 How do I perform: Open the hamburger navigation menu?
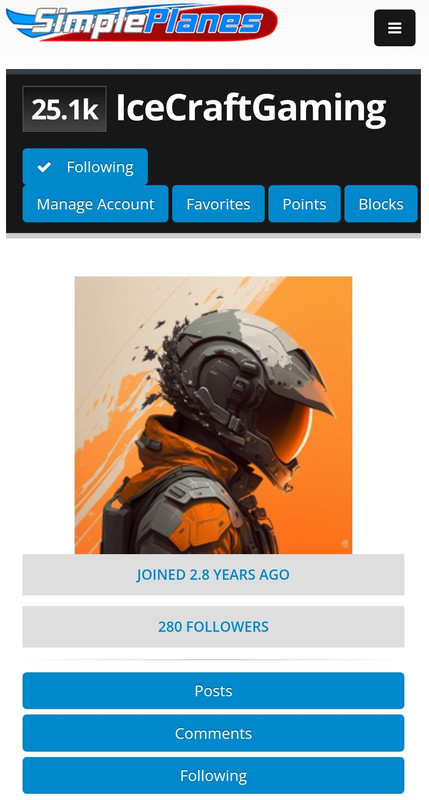(x=394, y=28)
